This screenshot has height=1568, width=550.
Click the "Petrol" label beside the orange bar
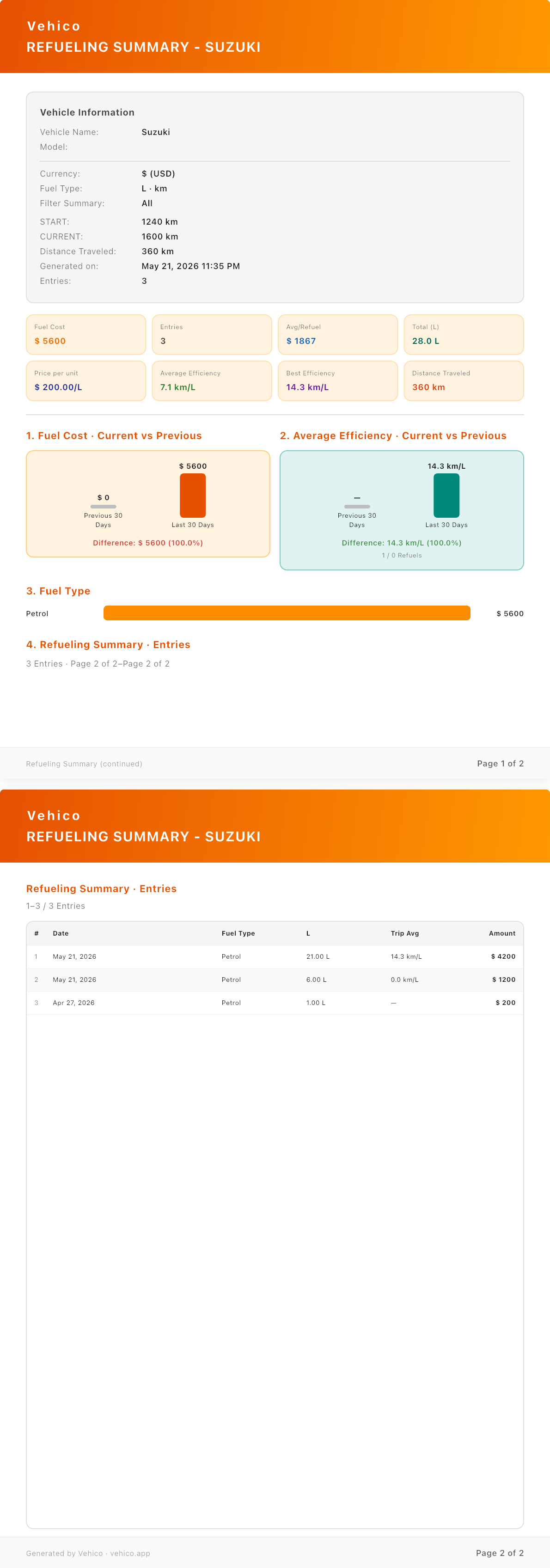click(x=37, y=613)
